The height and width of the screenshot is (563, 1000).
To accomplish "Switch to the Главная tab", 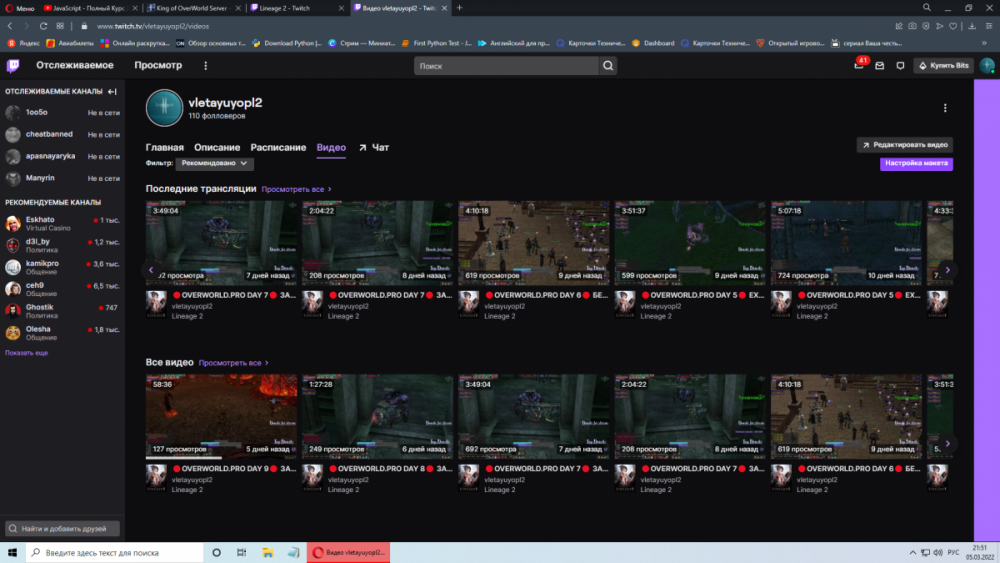I will tap(165, 147).
